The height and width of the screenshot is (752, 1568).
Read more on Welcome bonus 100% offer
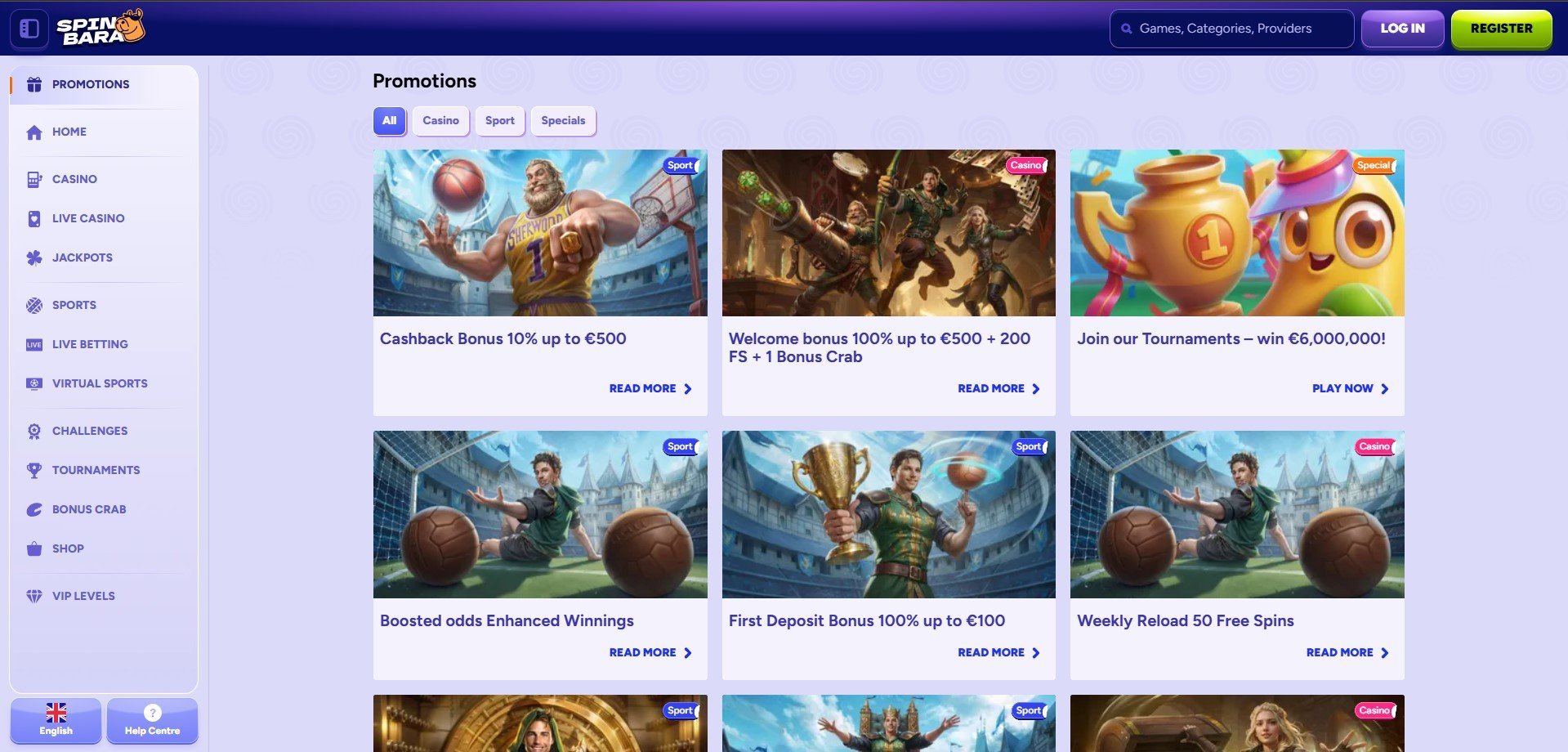998,389
